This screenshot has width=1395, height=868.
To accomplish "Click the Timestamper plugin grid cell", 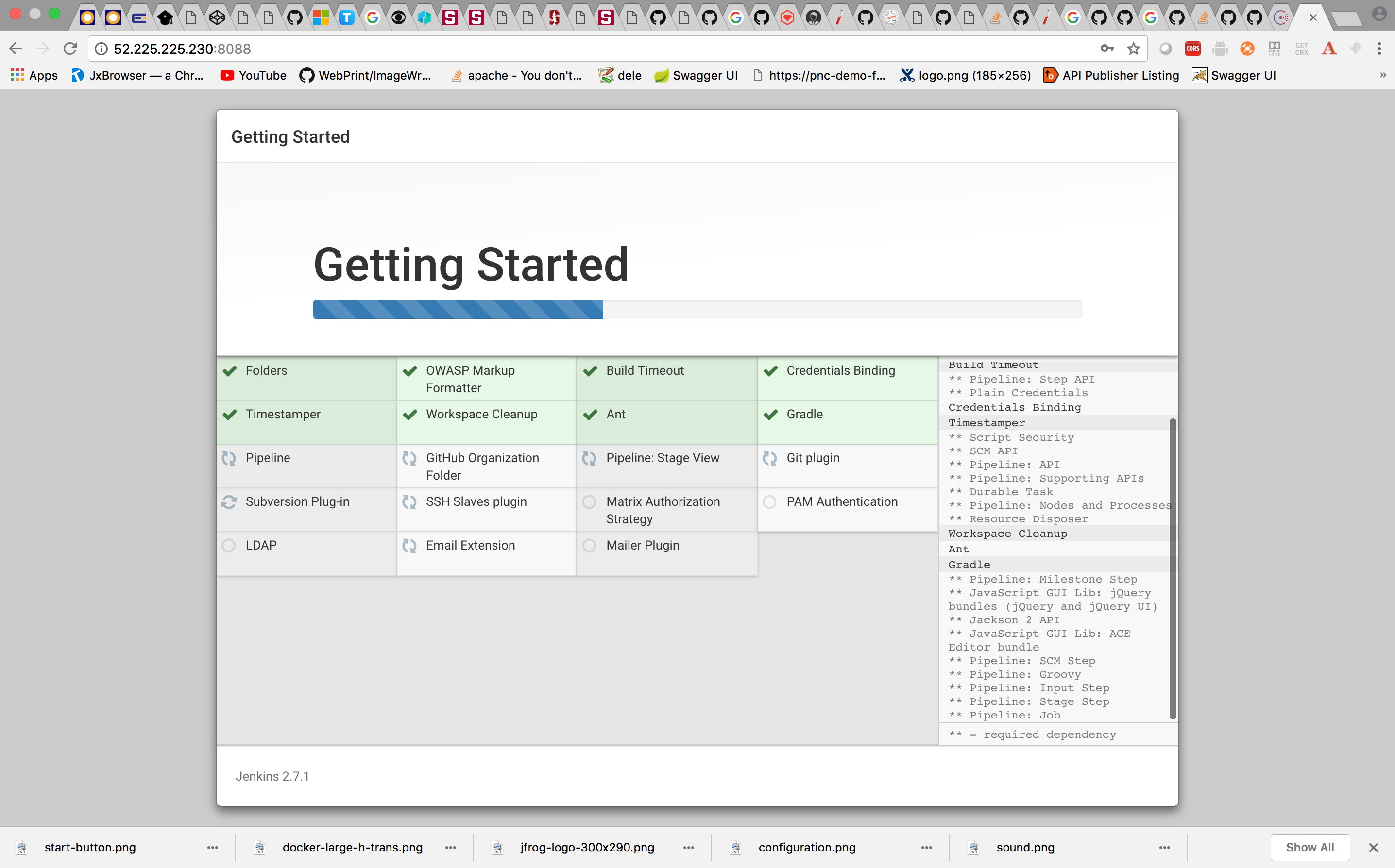I will [x=306, y=422].
